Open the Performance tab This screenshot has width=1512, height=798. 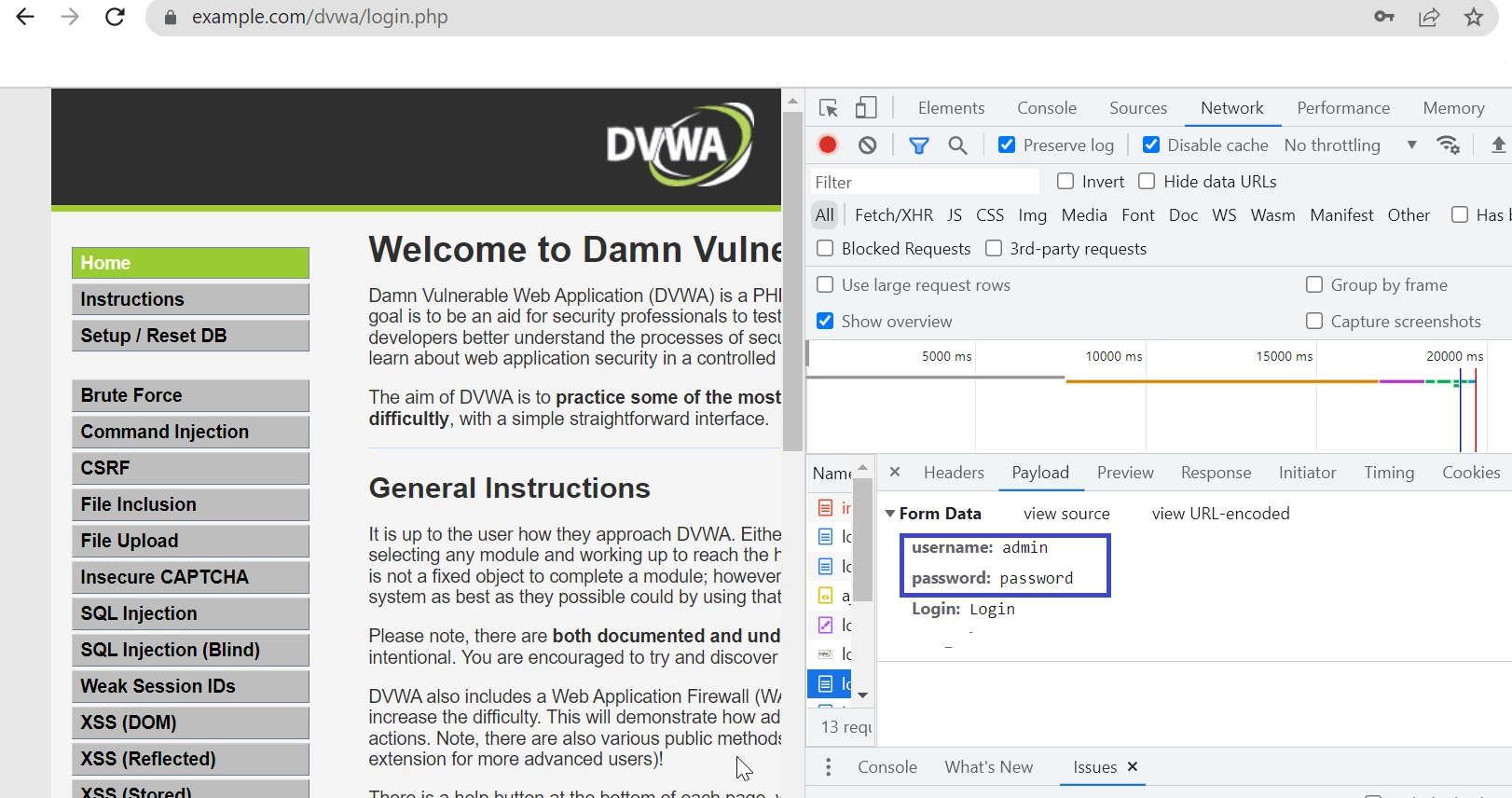click(1343, 108)
